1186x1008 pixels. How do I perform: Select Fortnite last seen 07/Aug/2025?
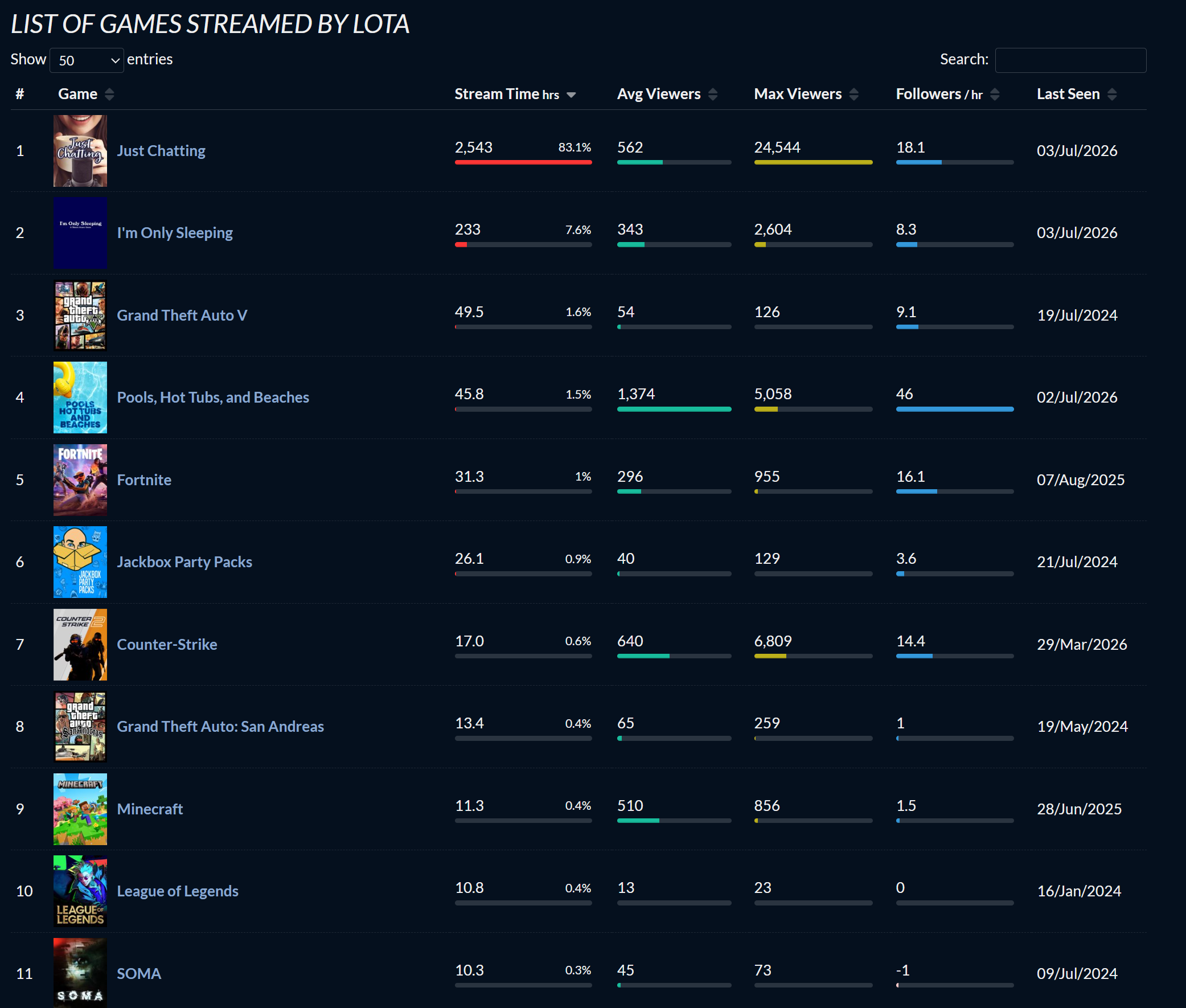[1080, 480]
